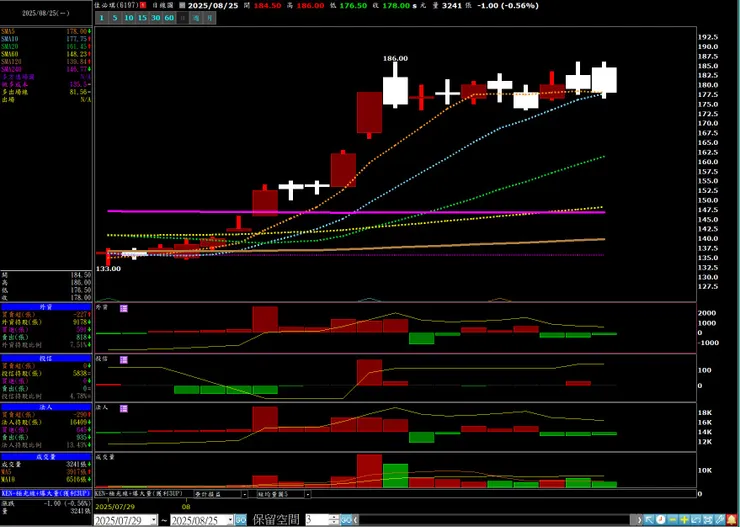Select the blue 法人 panel header

pyautogui.click(x=46, y=407)
